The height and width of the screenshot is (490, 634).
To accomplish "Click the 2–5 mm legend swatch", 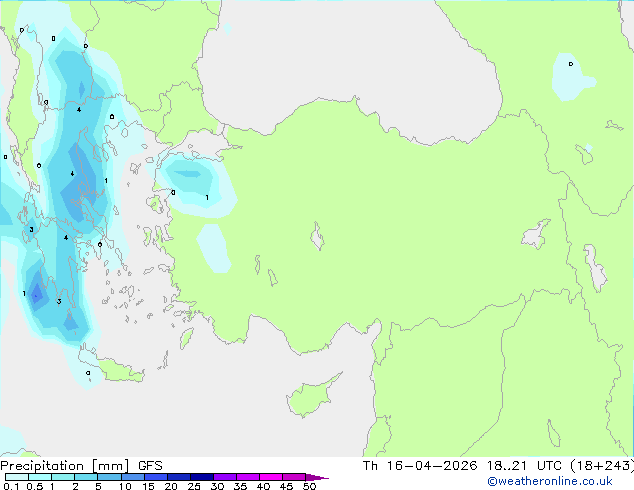I will 86,477.
